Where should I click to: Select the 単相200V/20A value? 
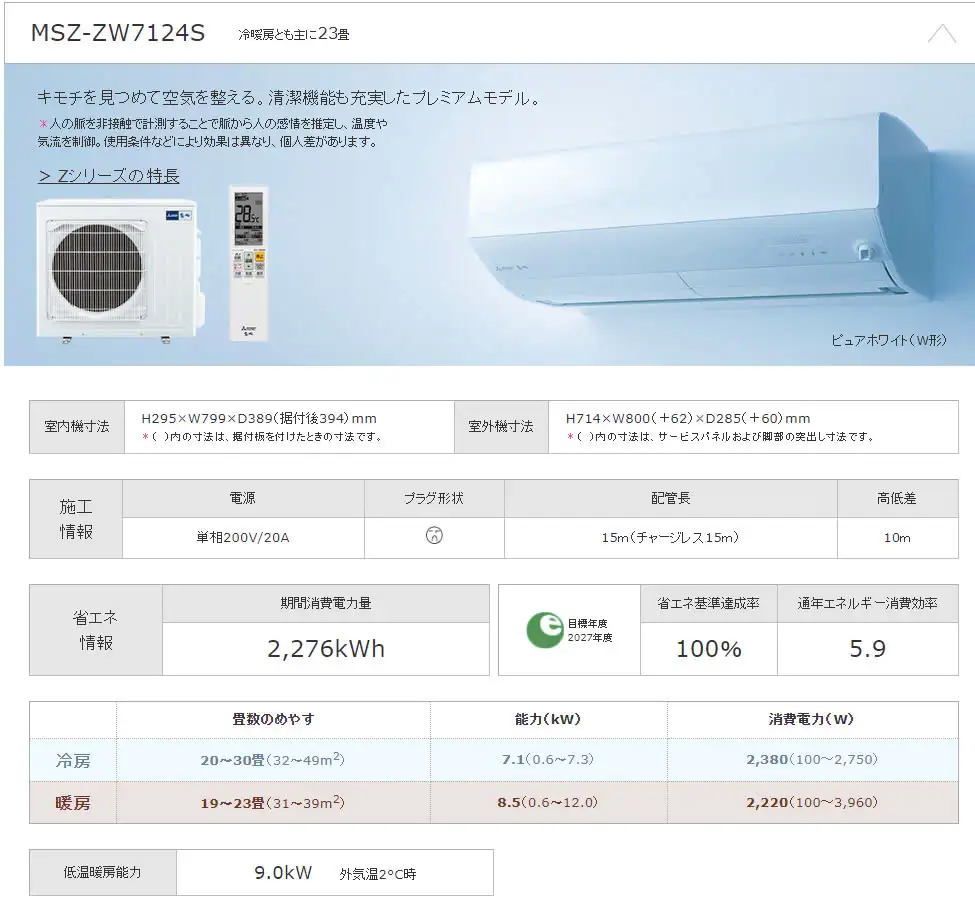pyautogui.click(x=243, y=537)
